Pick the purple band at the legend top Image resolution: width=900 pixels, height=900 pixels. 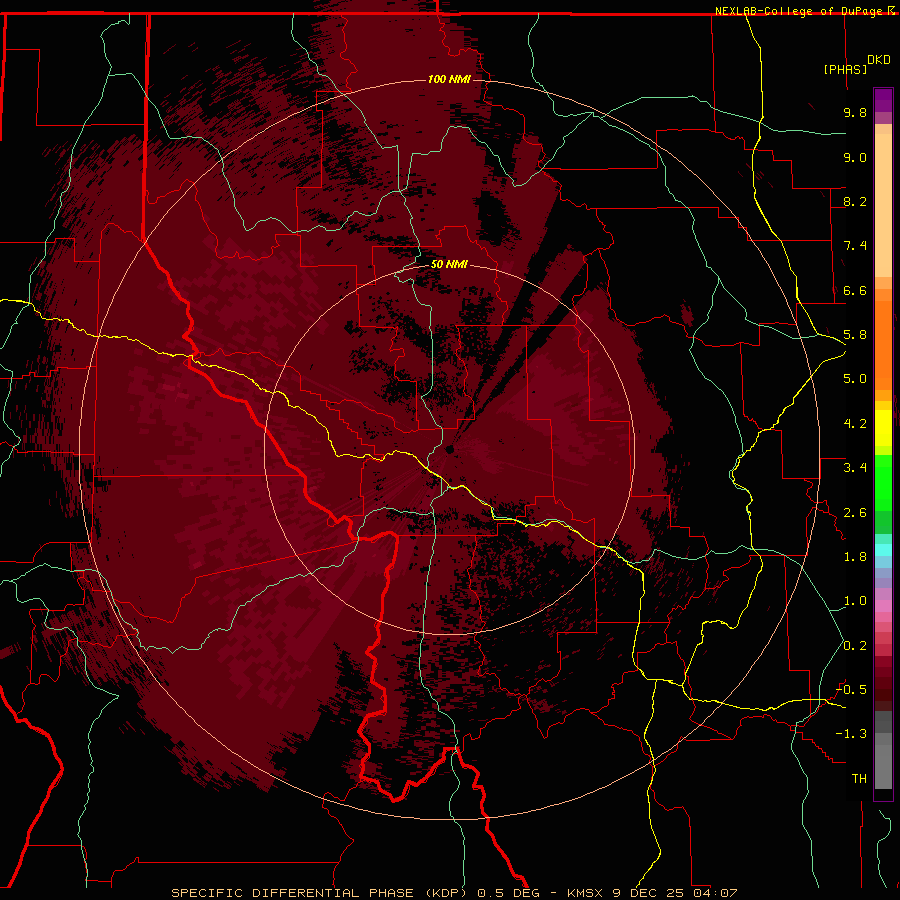pyautogui.click(x=883, y=100)
